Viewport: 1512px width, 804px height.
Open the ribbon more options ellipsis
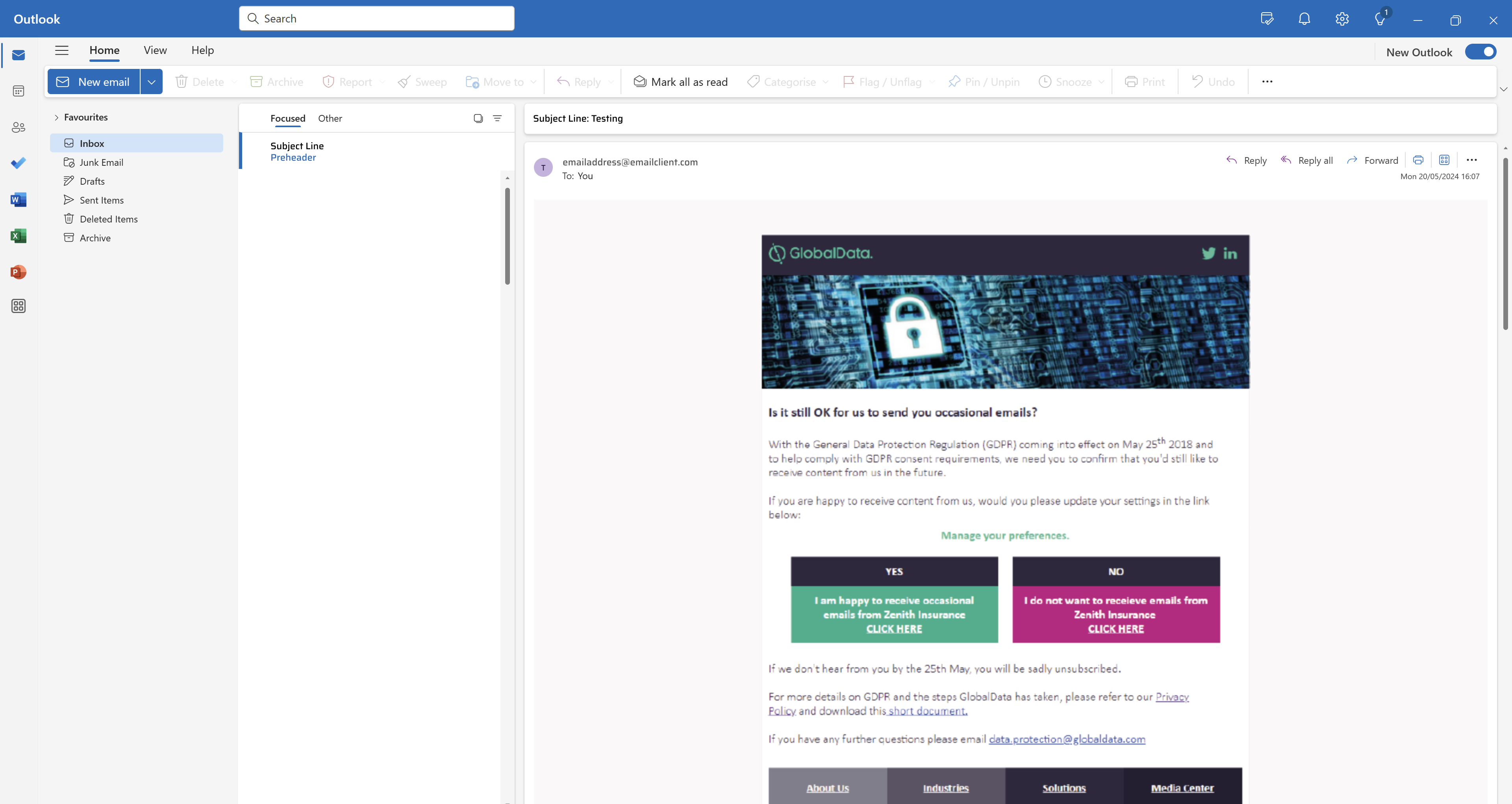point(1267,82)
